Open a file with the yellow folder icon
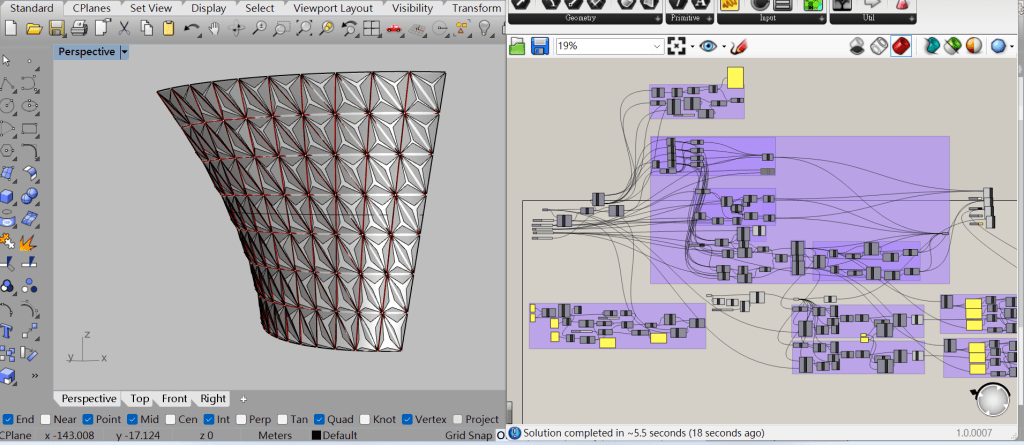Viewport: 1024px width, 445px height. click(x=34, y=28)
